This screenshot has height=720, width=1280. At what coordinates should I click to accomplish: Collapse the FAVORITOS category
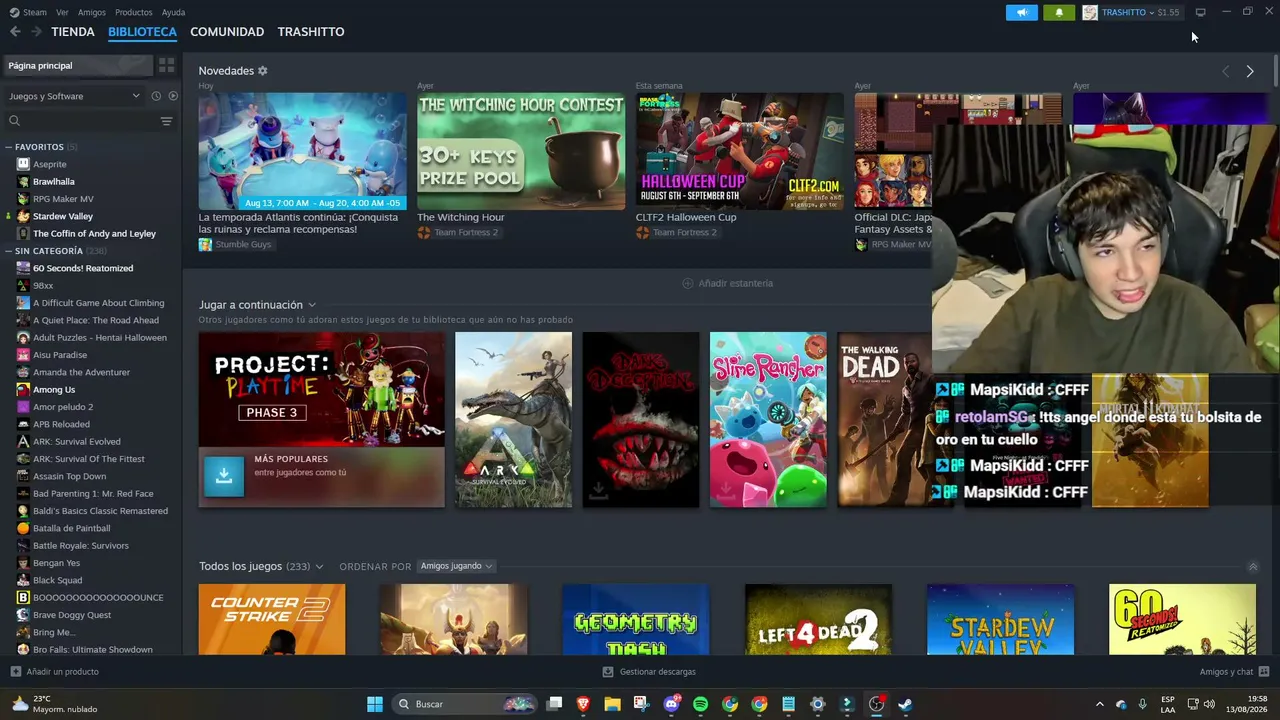(9, 147)
